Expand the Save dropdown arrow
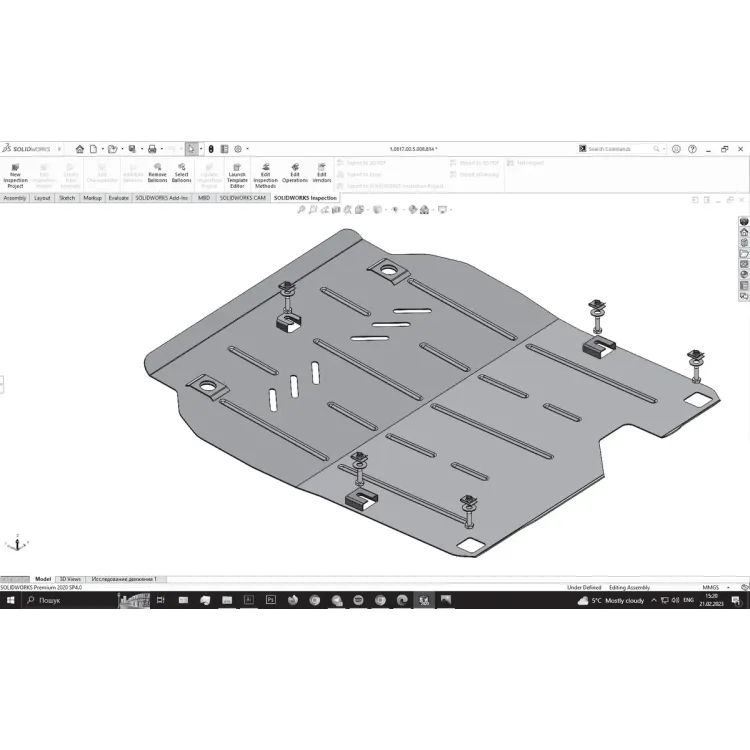Image resolution: width=750 pixels, height=750 pixels. point(142,149)
